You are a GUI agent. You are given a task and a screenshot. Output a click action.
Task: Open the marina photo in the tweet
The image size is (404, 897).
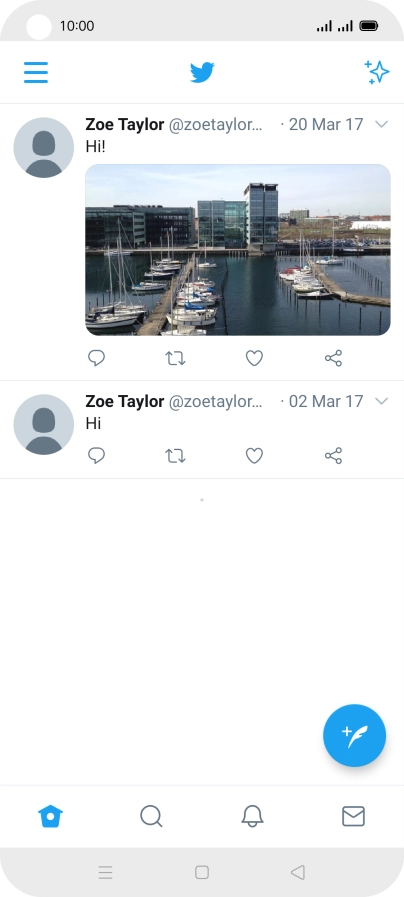(x=238, y=250)
